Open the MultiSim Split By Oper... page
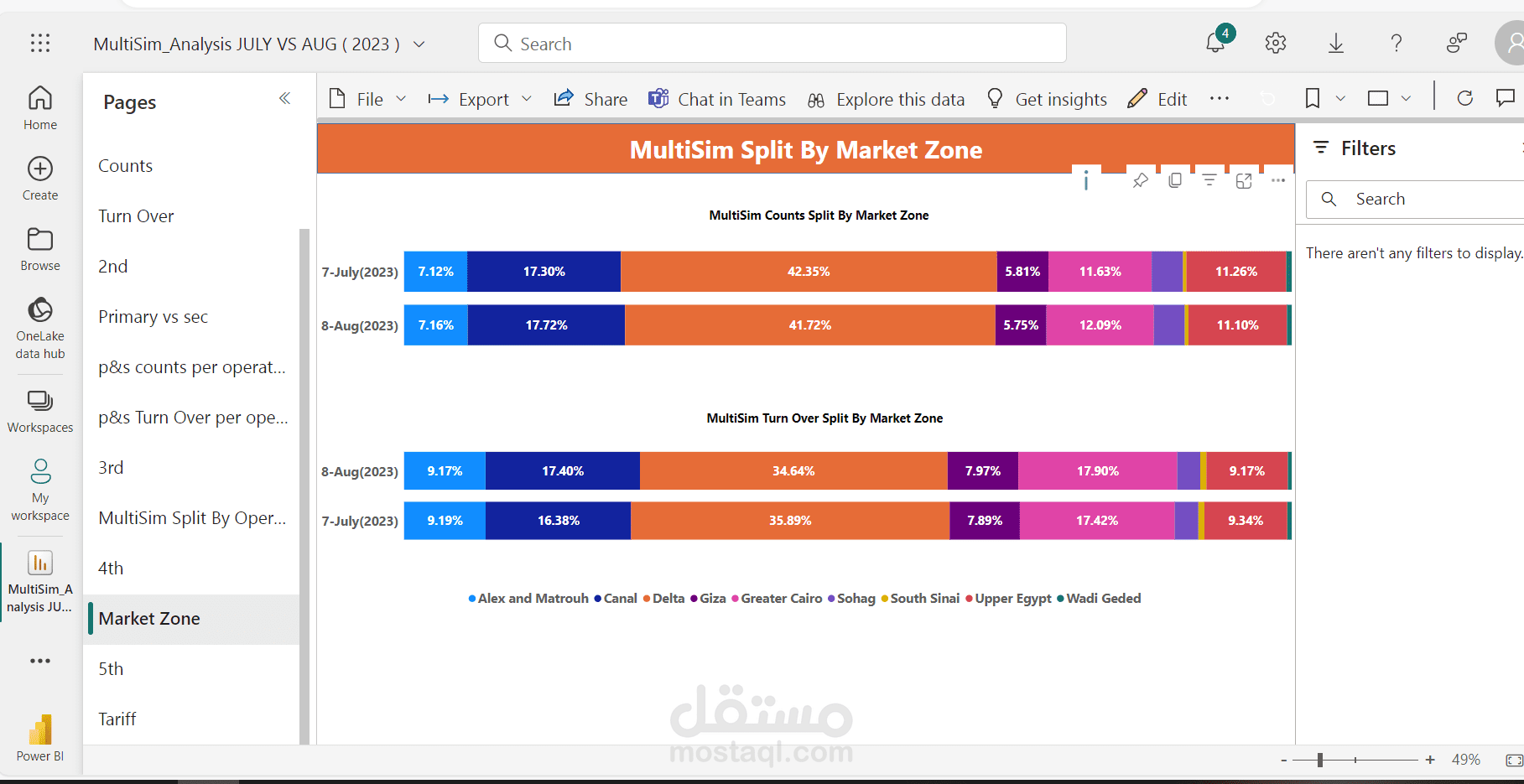Viewport: 1524px width, 784px height. (191, 518)
